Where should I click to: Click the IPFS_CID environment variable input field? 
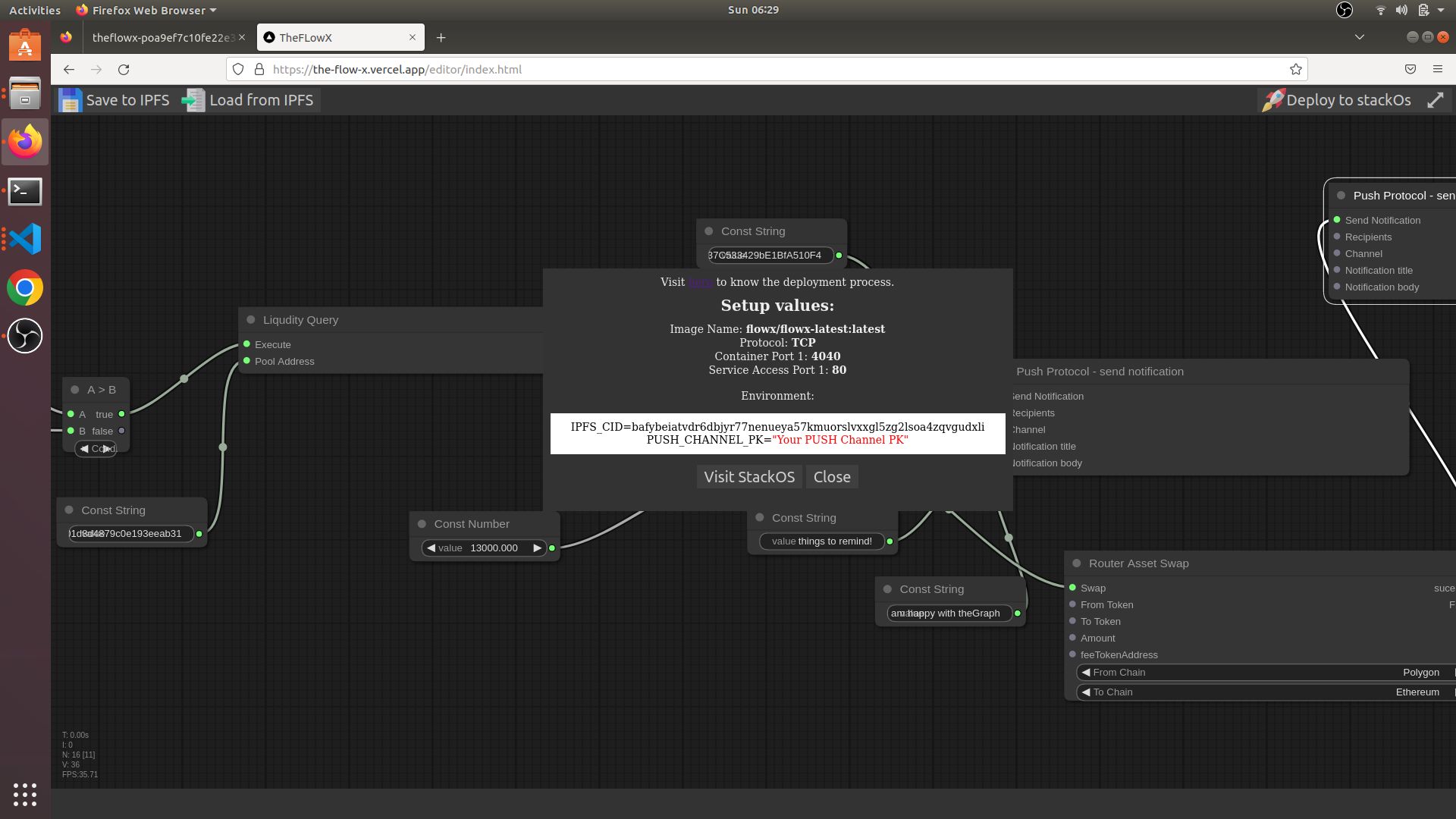777,426
